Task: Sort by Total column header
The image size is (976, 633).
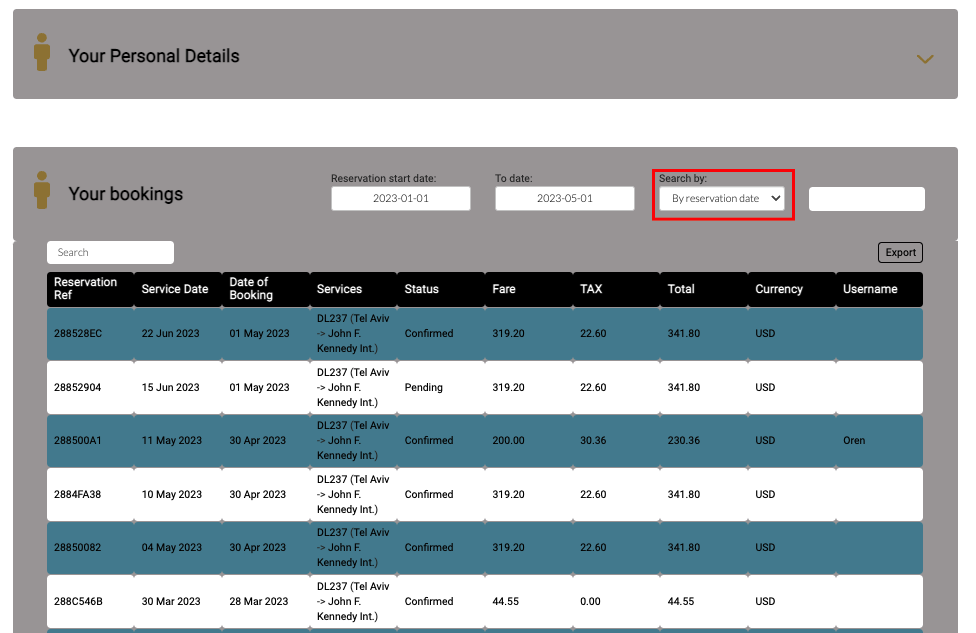Action: pos(705,289)
